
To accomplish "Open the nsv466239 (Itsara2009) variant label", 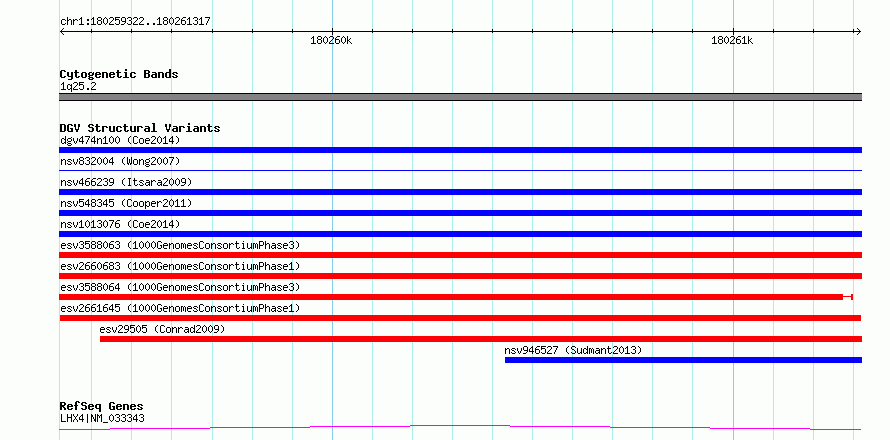I will (126, 182).
